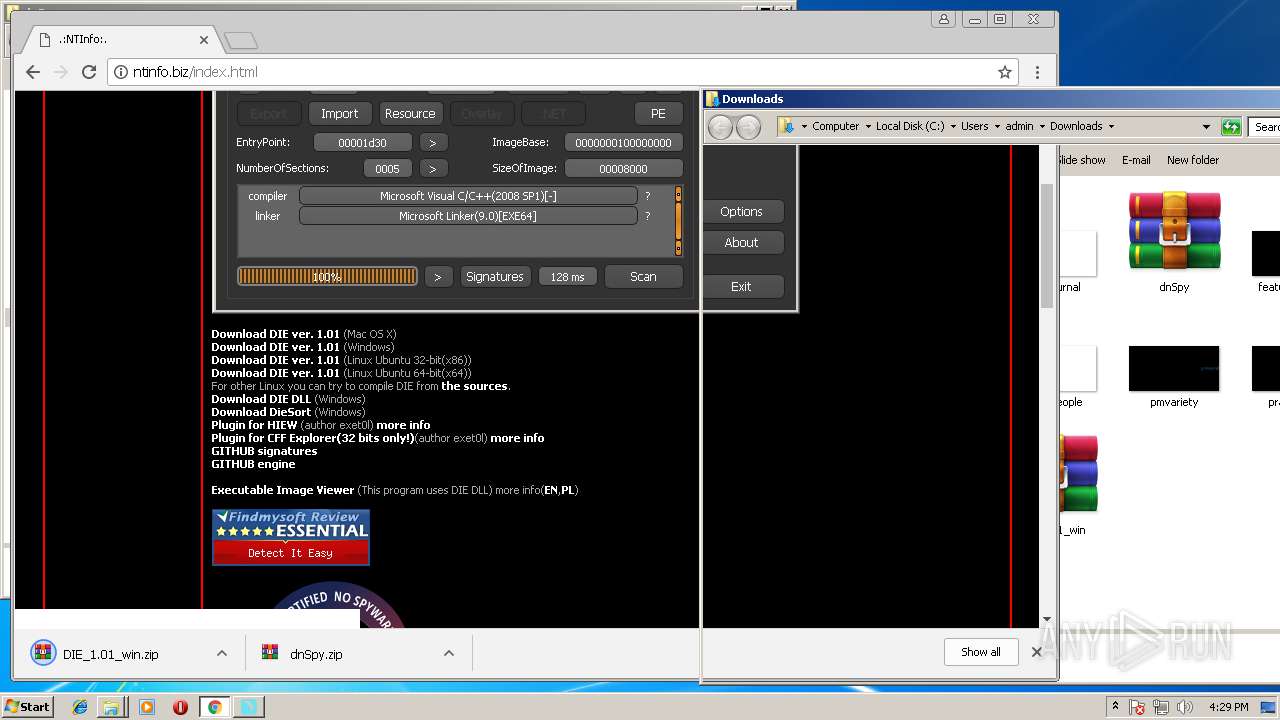This screenshot has height=720, width=1280.
Task: Click the Findmysoft Essential review badge
Action: pos(290,537)
